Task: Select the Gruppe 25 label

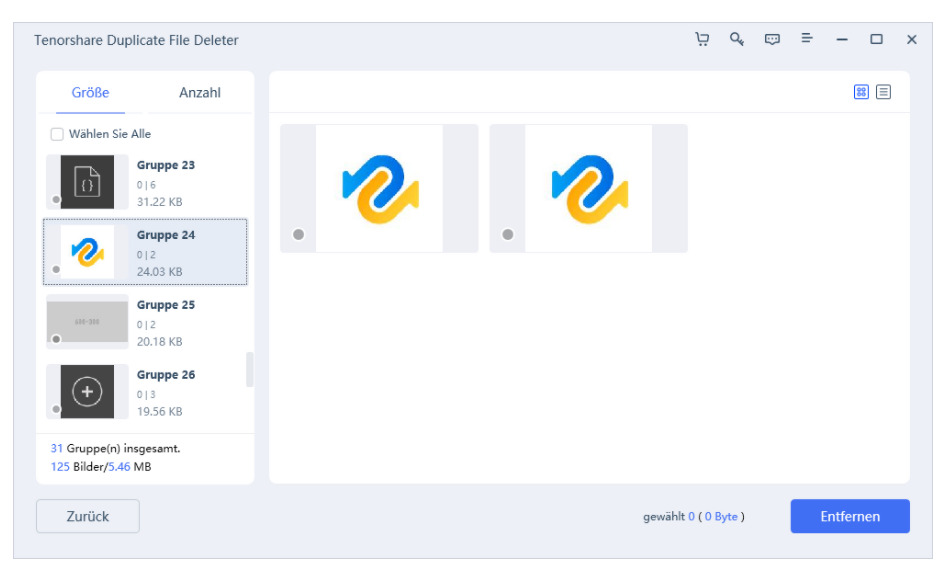Action: pos(165,304)
